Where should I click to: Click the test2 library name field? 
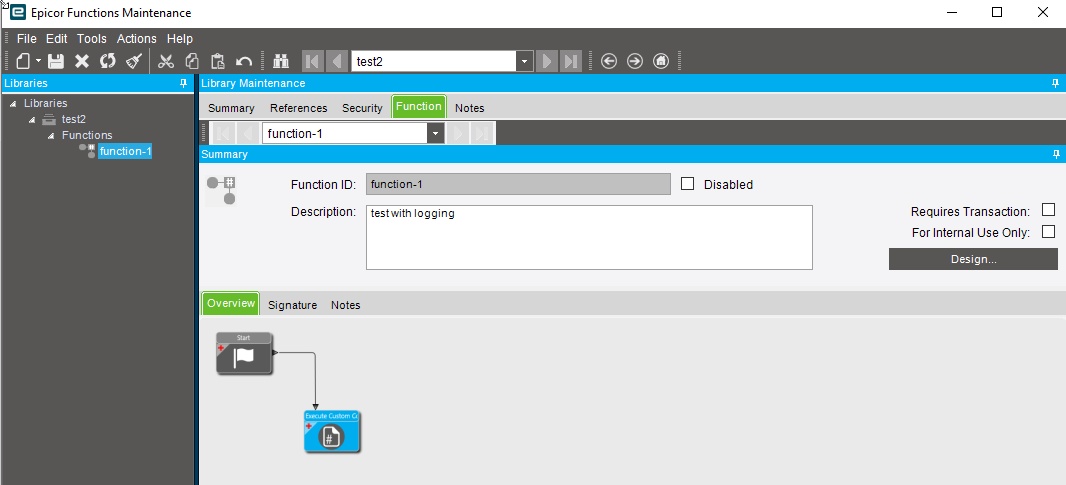tap(434, 61)
